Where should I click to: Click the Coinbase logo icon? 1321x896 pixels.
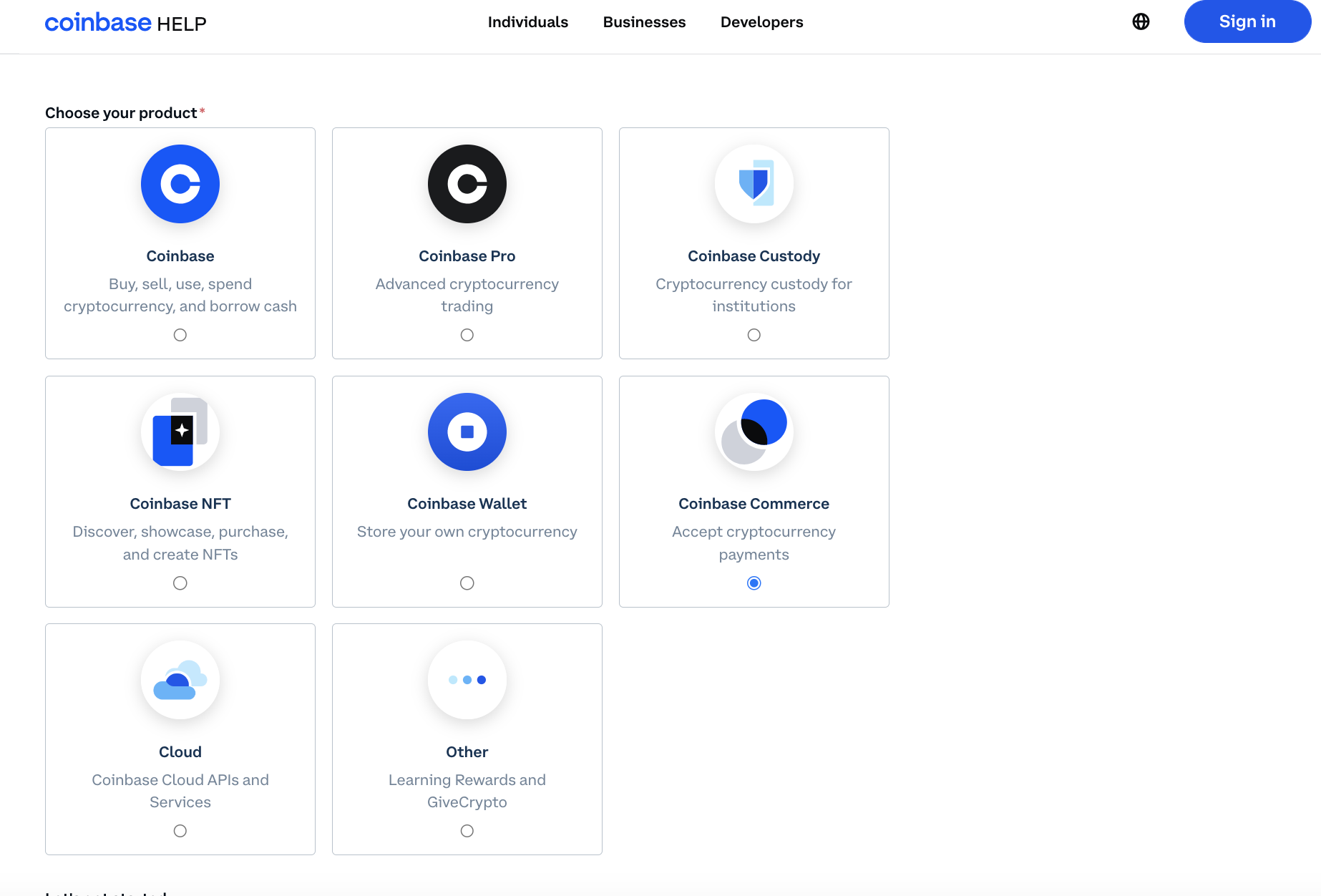180,184
